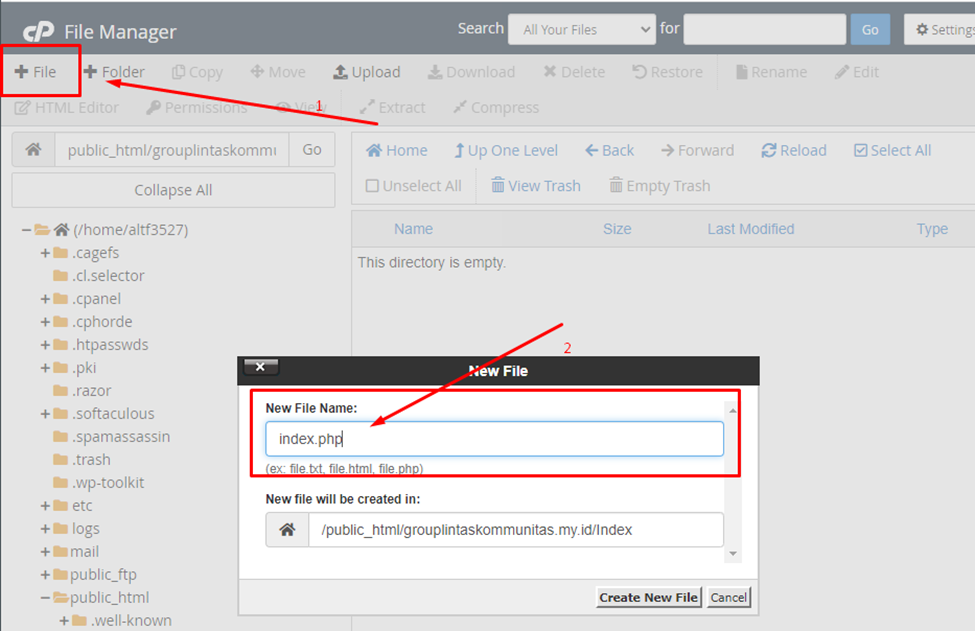Go Up One Level
This screenshot has width=975, height=631.
tap(506, 150)
